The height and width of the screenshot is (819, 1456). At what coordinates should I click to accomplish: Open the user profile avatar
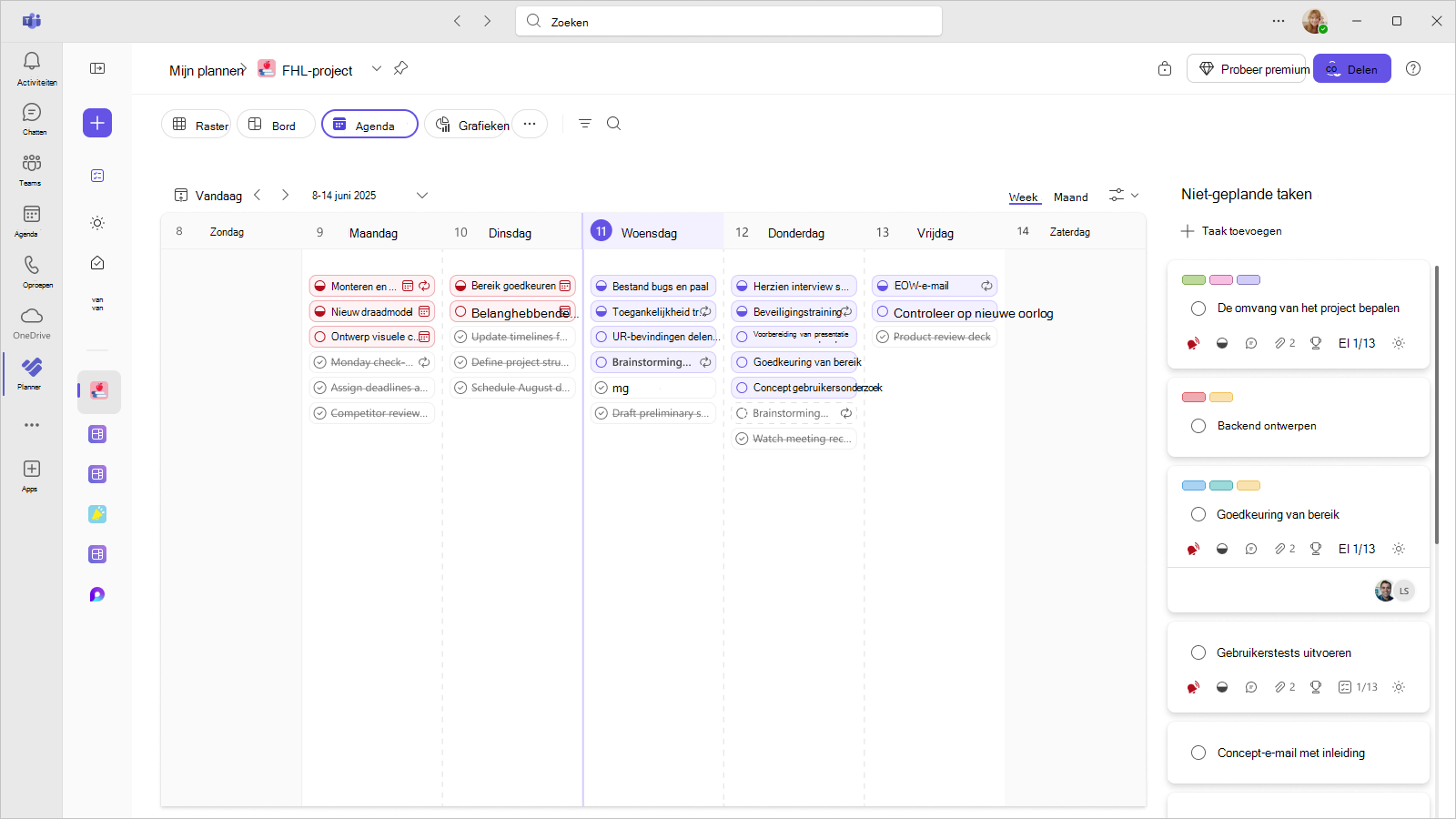(1314, 21)
